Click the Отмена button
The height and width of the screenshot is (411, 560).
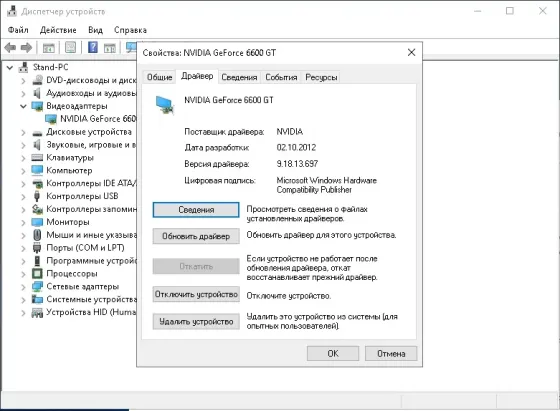coord(391,354)
